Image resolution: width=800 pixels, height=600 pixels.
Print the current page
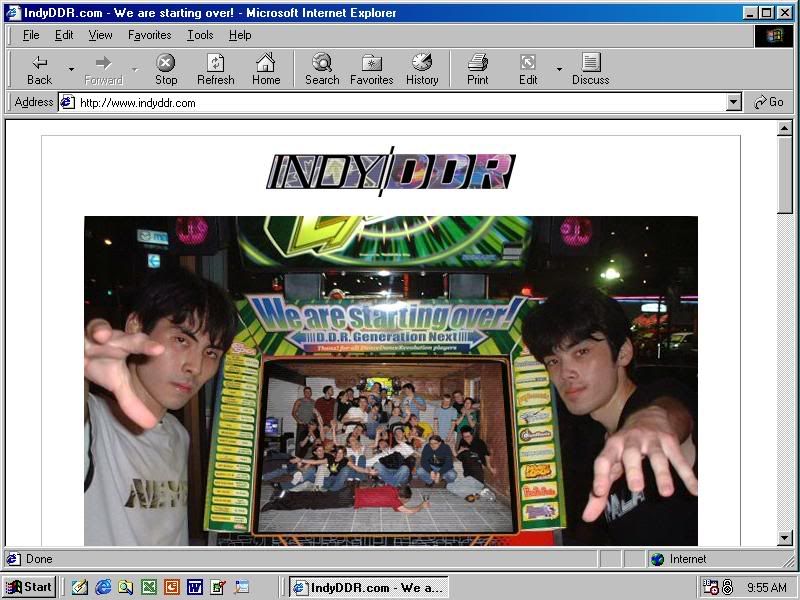click(478, 70)
